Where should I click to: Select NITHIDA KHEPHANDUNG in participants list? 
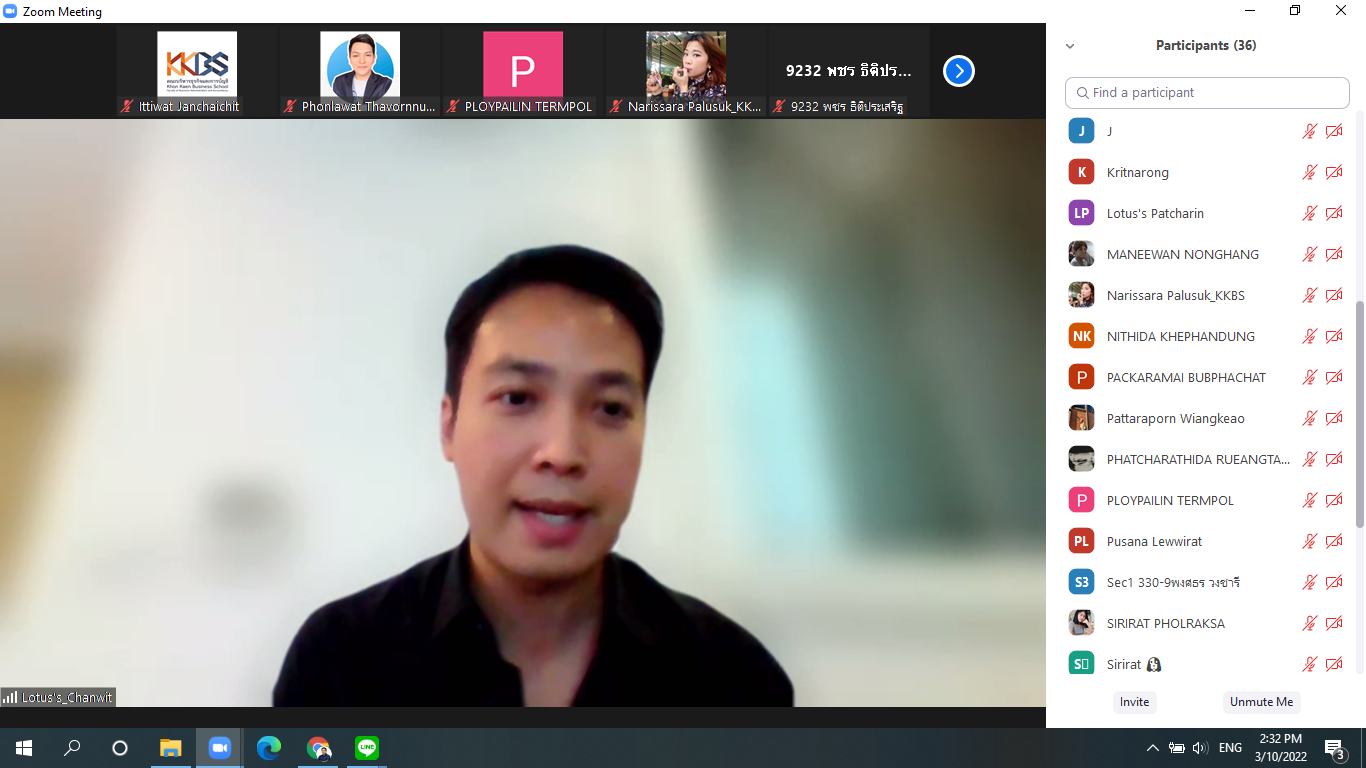click(1205, 336)
